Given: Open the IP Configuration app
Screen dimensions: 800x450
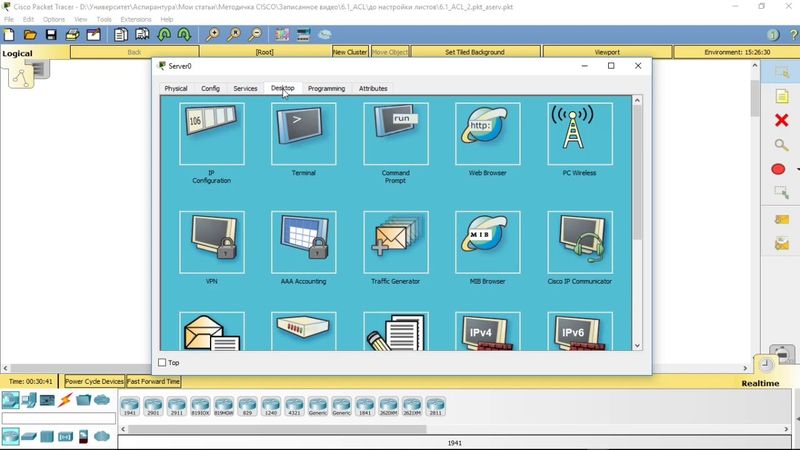Looking at the screenshot, I should [212, 134].
